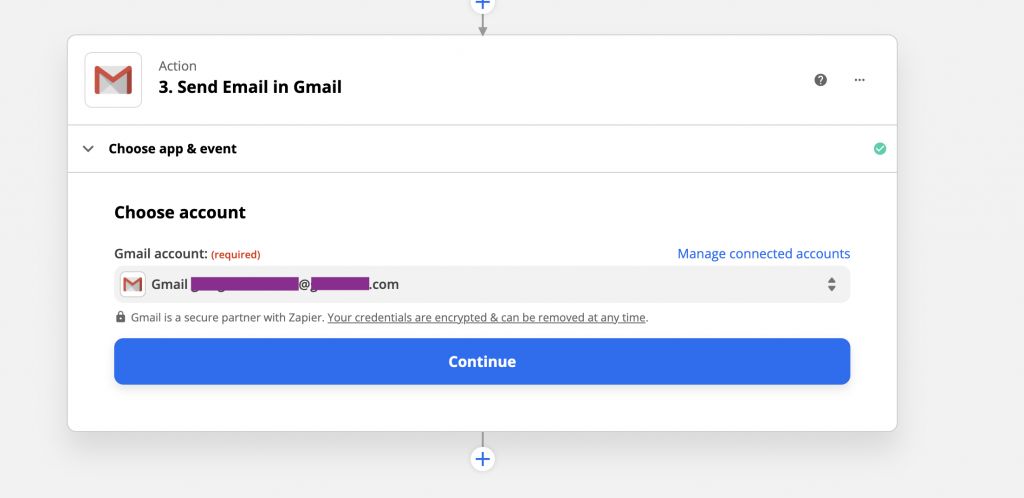The image size is (1024, 498).
Task: Click the green checkmark status icon
Action: coord(880,149)
